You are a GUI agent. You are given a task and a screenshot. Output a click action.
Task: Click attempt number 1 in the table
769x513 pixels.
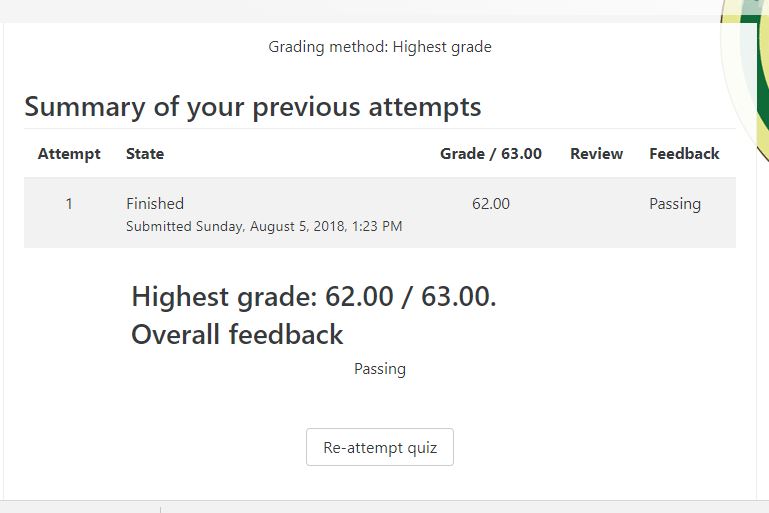[69, 204]
